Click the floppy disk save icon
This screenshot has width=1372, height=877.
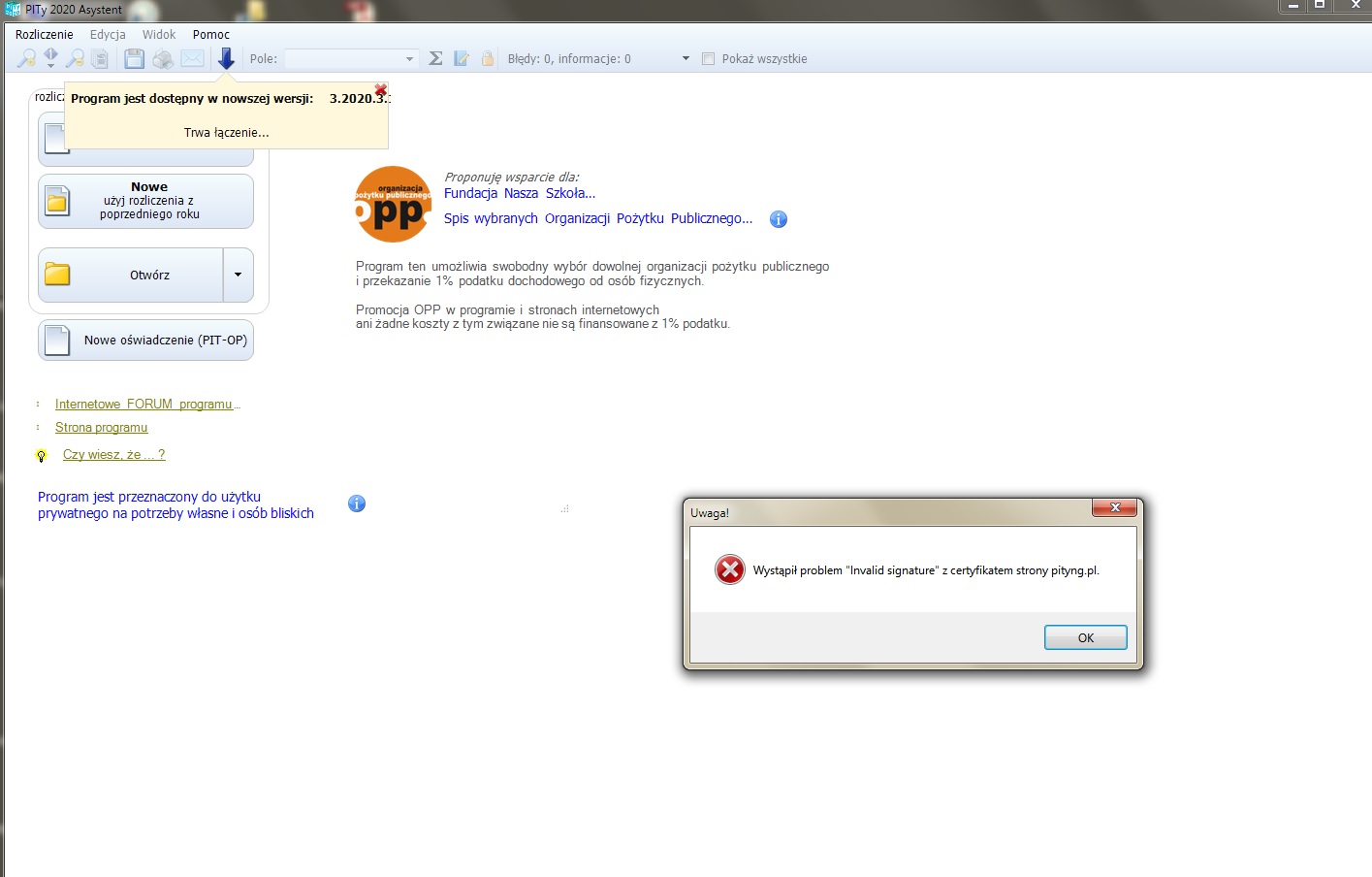click(x=134, y=59)
